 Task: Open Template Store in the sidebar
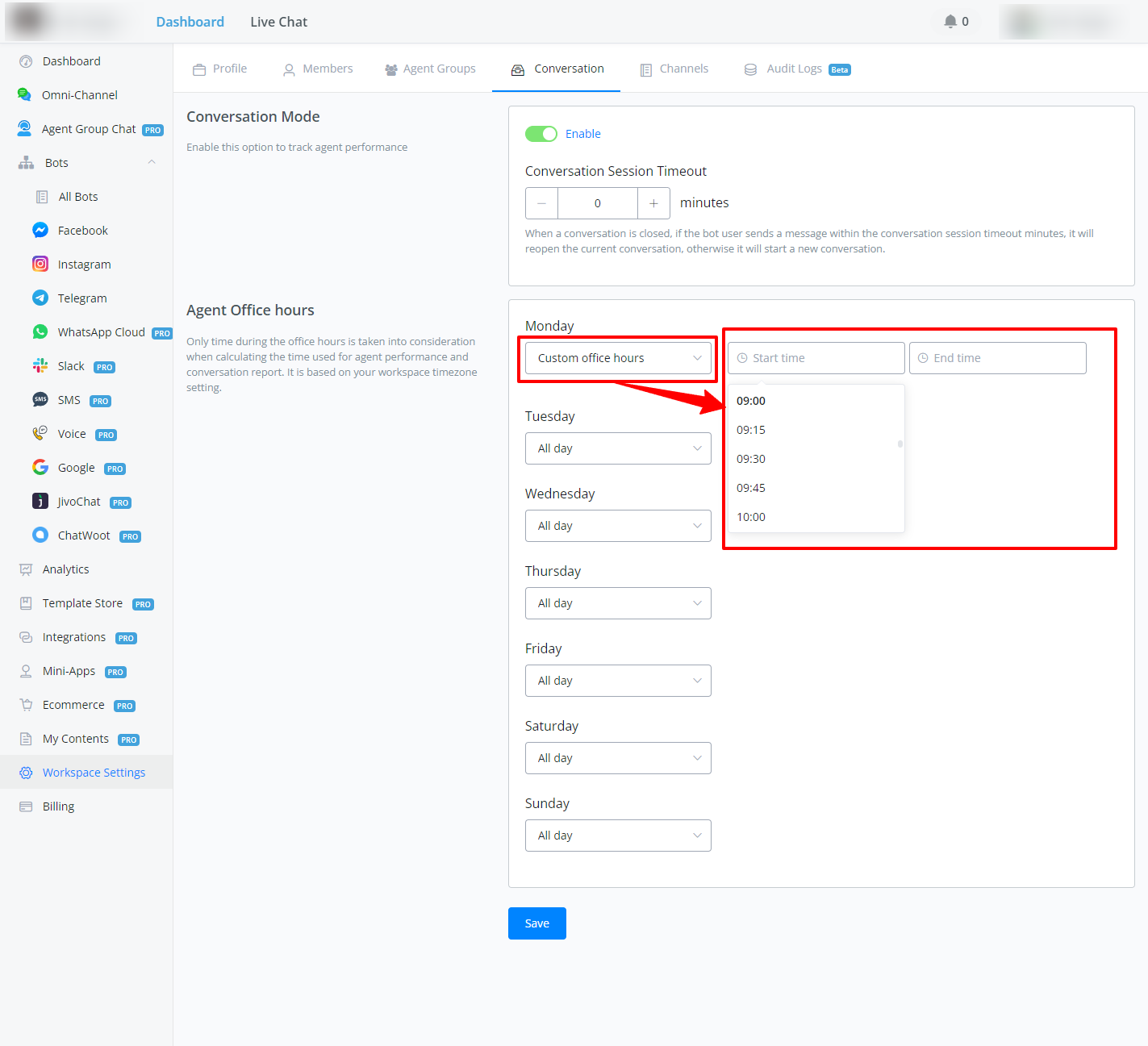[x=86, y=603]
